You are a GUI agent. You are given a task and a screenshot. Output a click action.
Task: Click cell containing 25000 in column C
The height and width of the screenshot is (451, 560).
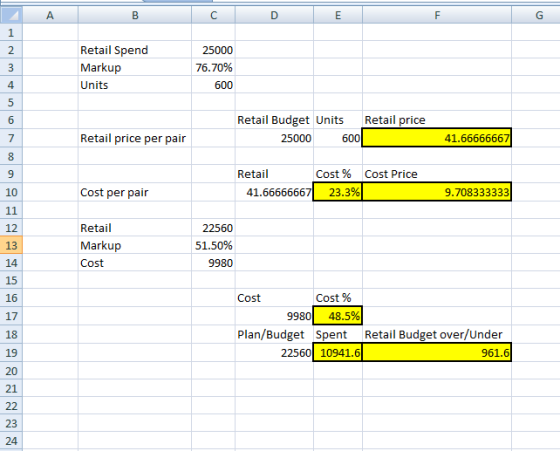pyautogui.click(x=213, y=50)
